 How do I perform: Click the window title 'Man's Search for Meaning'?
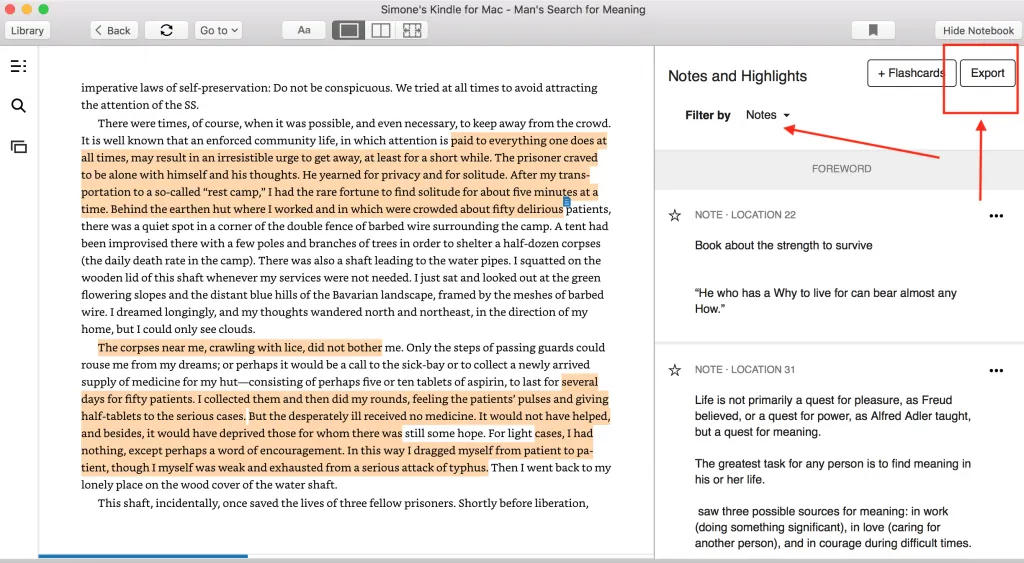[x=579, y=10]
